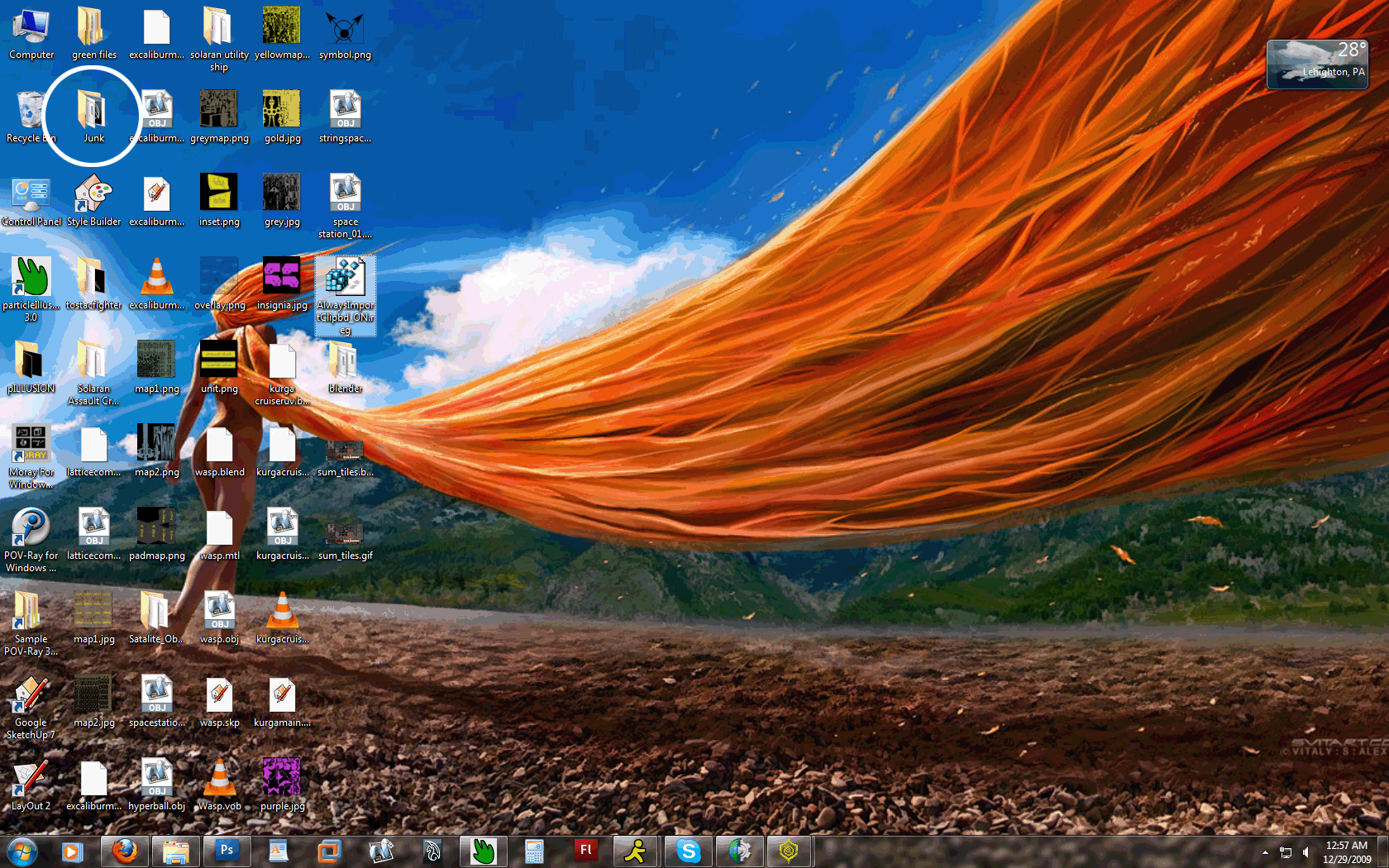Open the Solaran Assault Cr... folder

tap(93, 373)
